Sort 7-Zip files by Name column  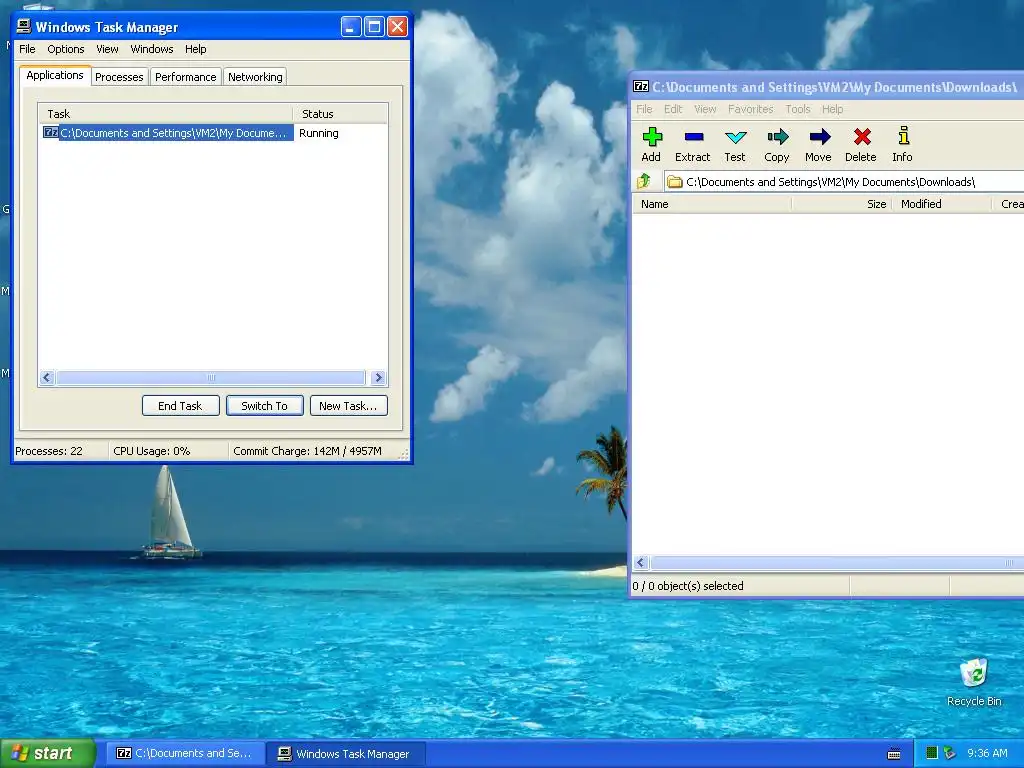712,204
